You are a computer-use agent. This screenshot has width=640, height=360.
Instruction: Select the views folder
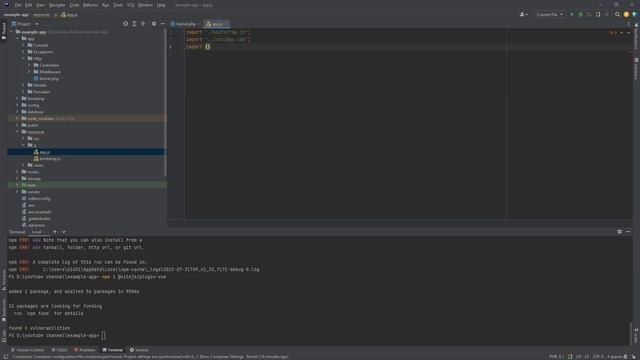[38, 165]
